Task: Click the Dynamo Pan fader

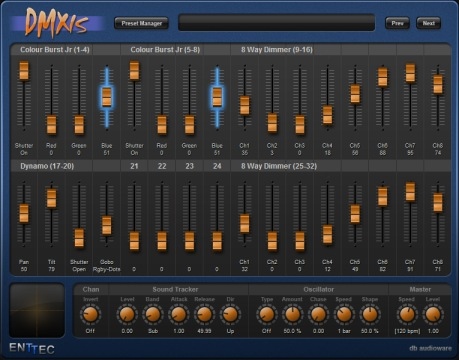Action: pos(24,213)
